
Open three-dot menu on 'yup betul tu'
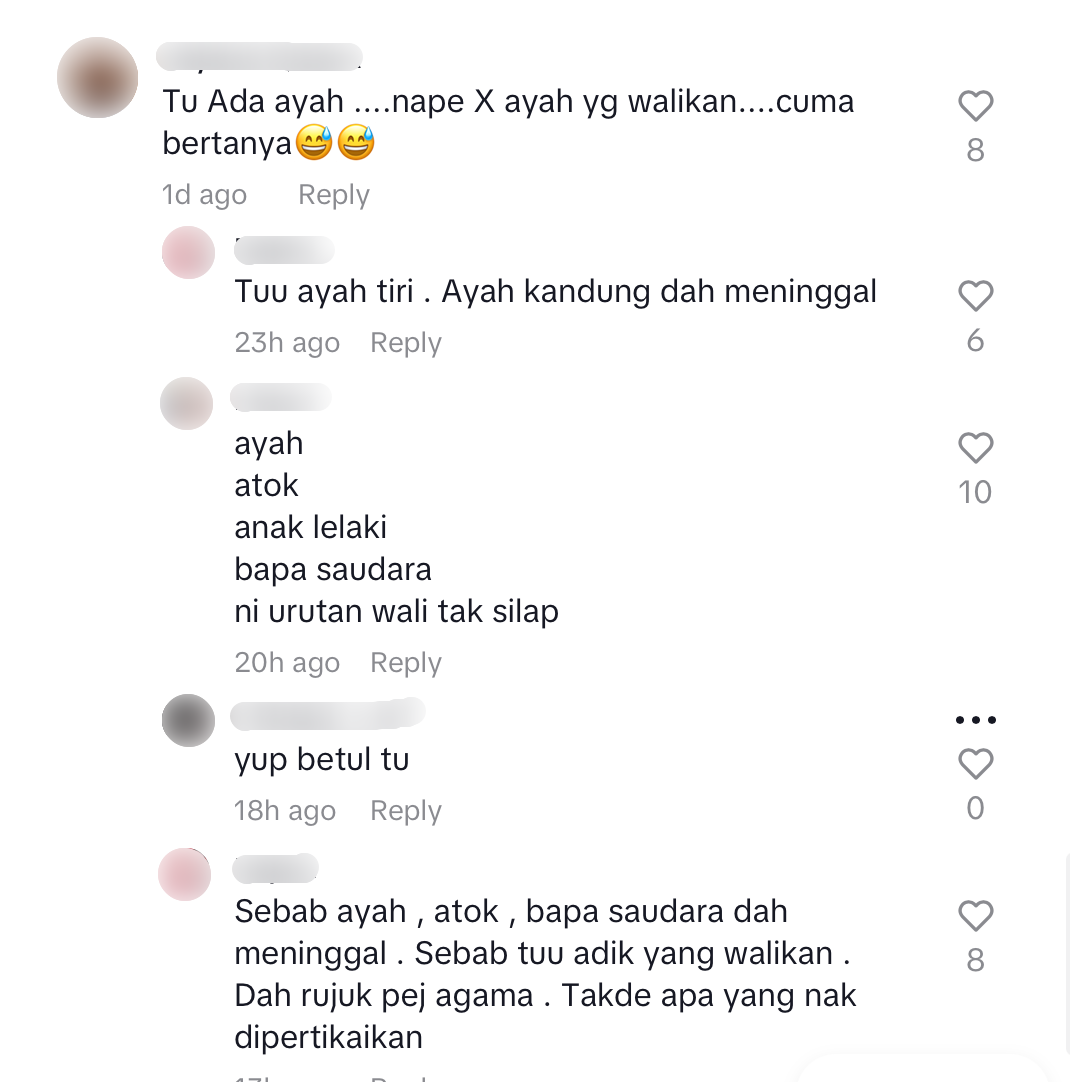coord(975,720)
